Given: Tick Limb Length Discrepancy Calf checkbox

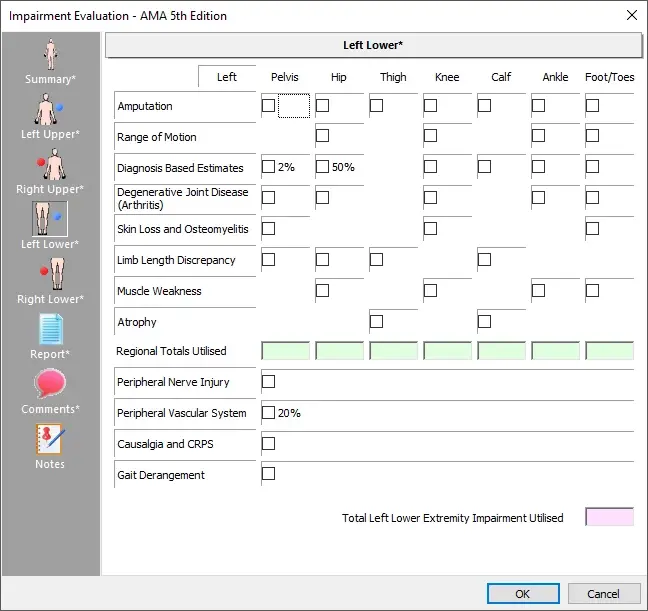Looking at the screenshot, I should [484, 260].
